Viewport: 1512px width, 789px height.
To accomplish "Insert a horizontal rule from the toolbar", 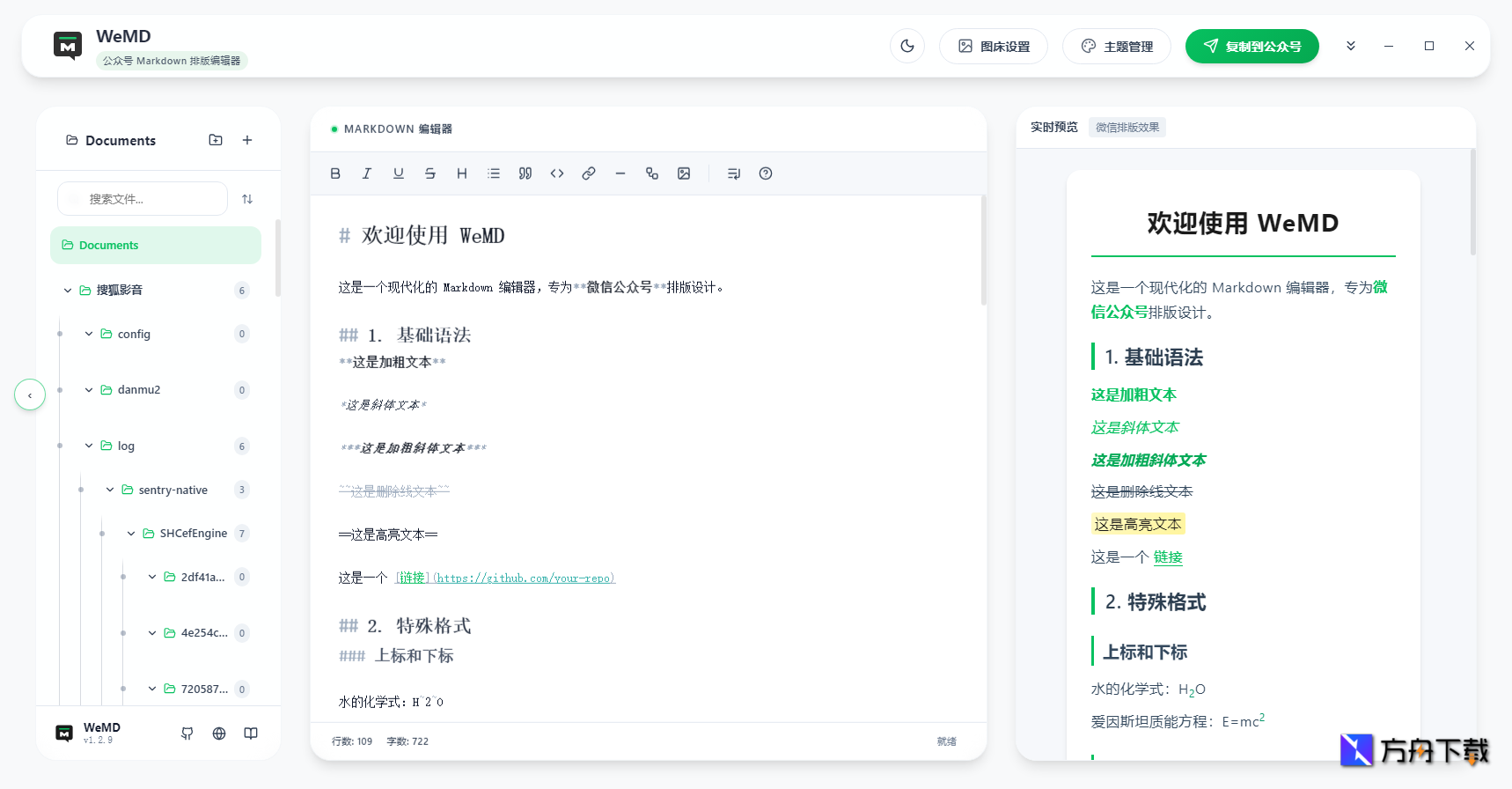I will click(x=620, y=173).
